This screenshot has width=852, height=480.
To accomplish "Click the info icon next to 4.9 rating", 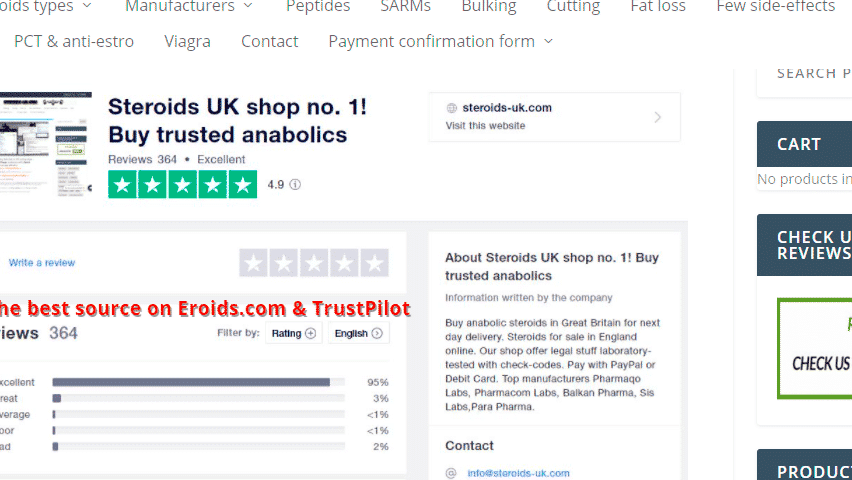I will [x=295, y=185].
